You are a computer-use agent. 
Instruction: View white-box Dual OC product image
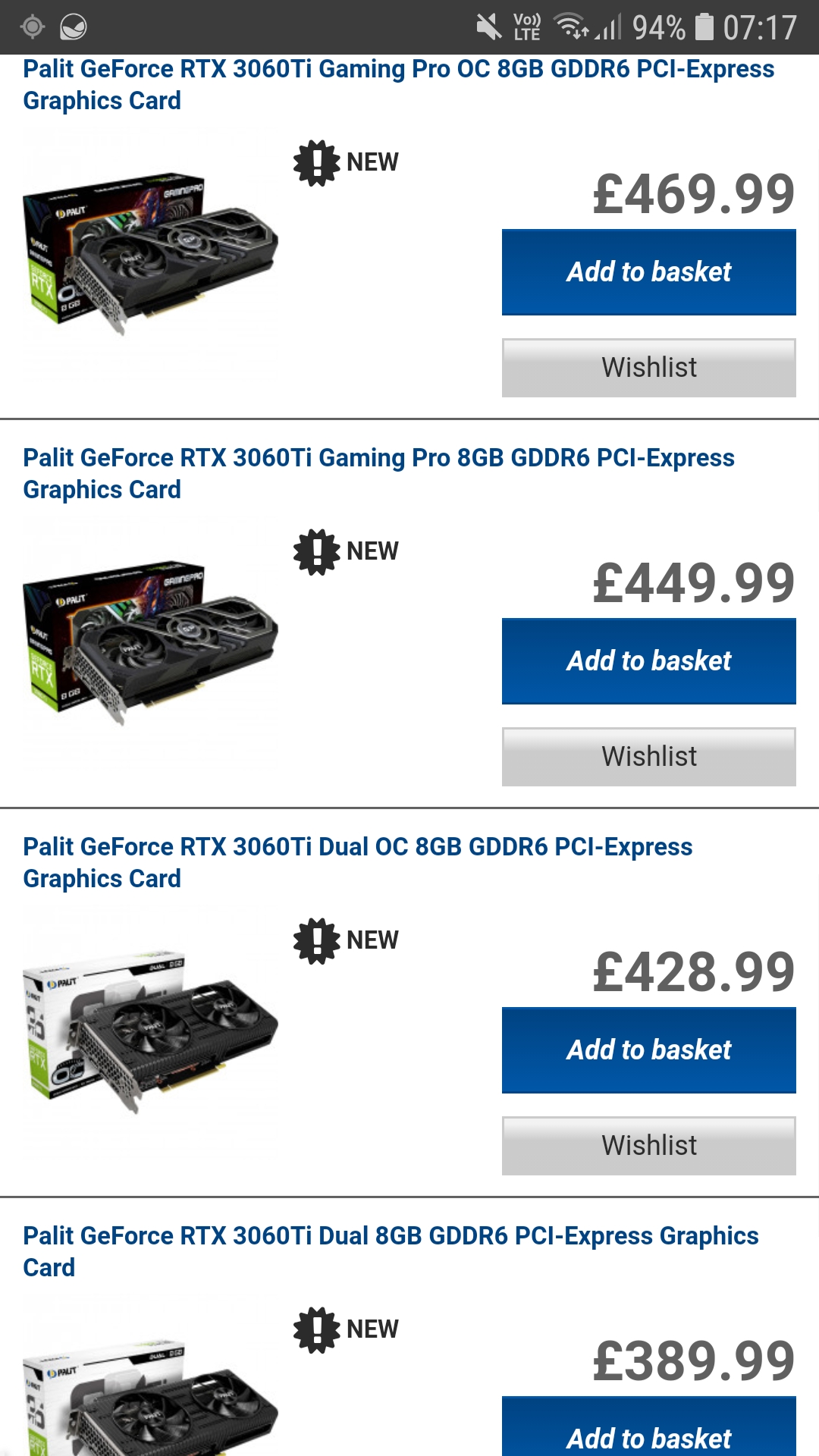pyautogui.click(x=150, y=1031)
